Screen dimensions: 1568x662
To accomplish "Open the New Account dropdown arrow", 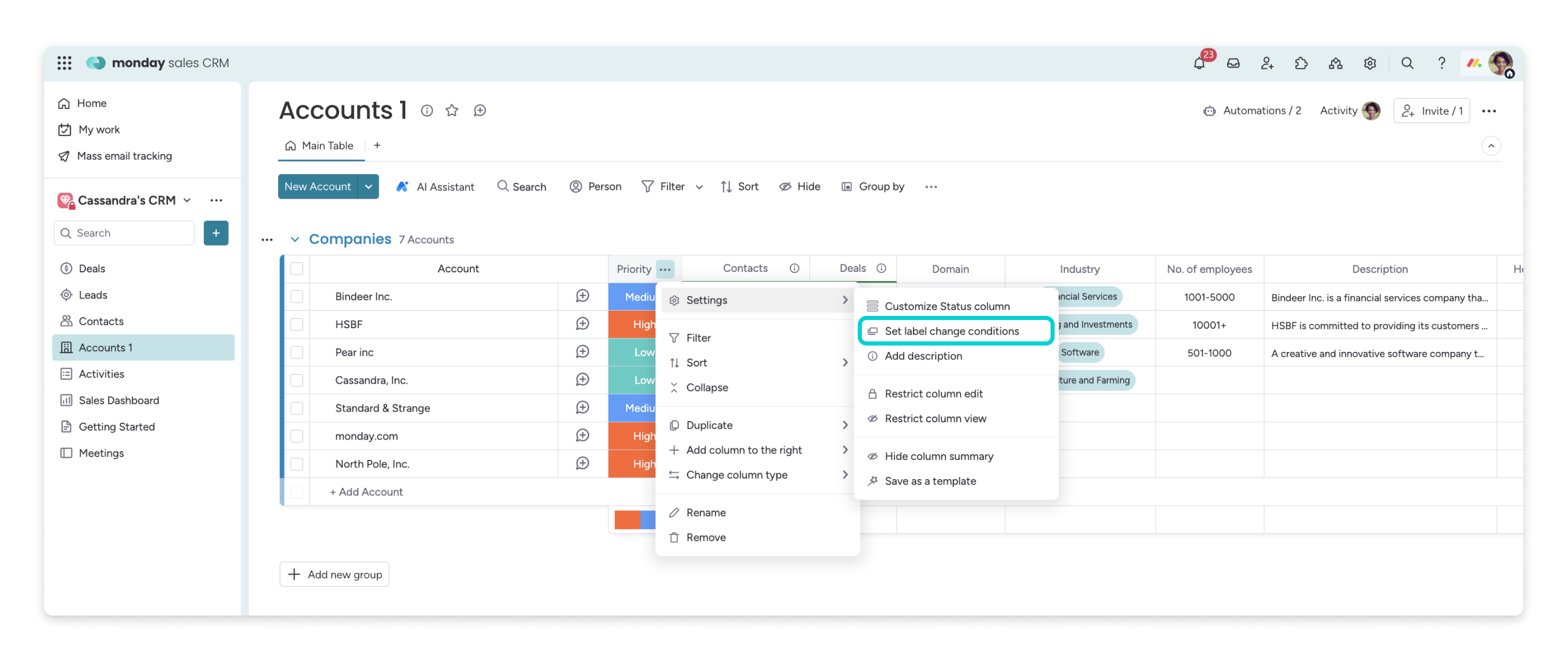I will tap(369, 187).
